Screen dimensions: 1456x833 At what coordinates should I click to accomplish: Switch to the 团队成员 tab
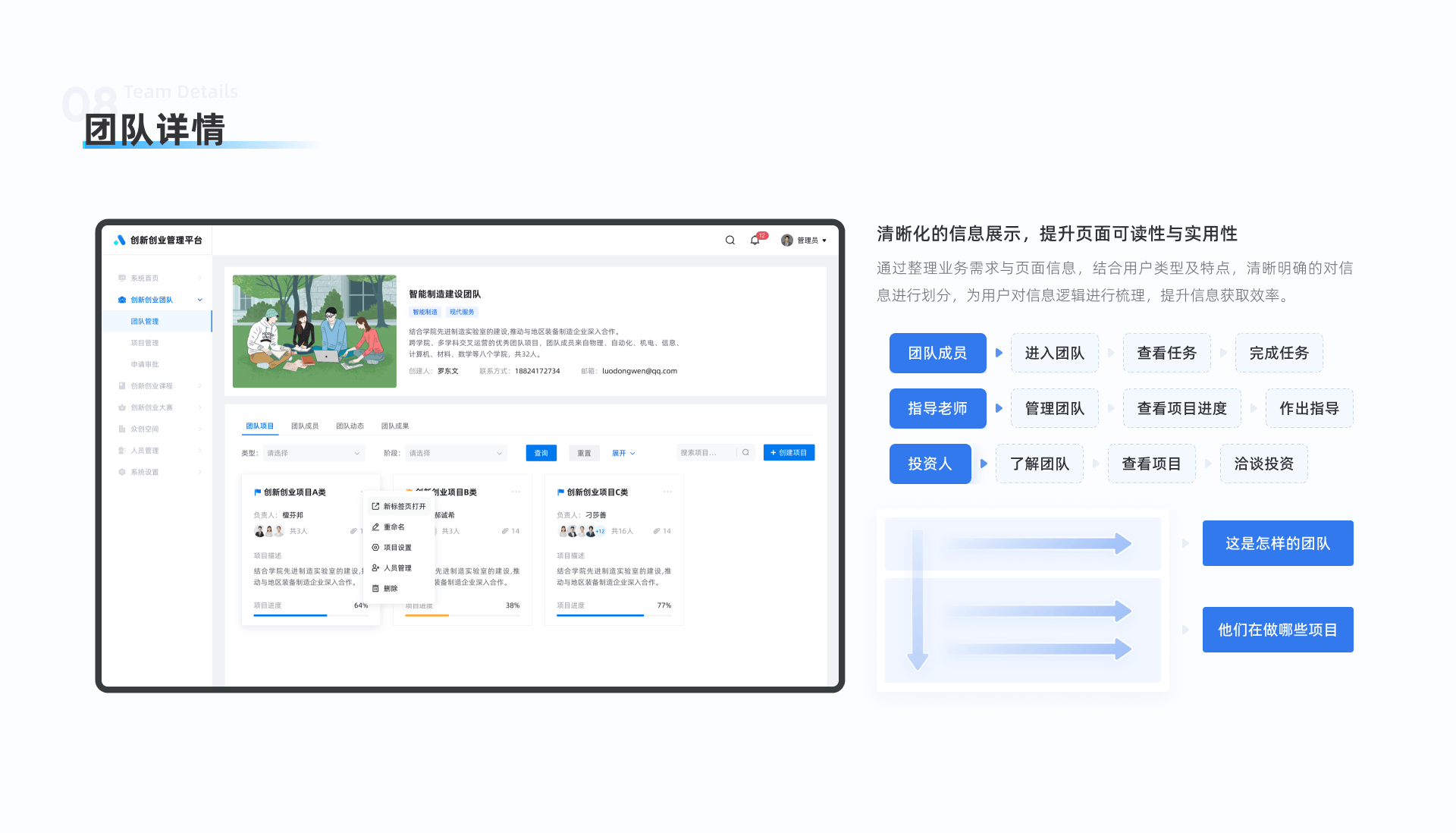305,426
